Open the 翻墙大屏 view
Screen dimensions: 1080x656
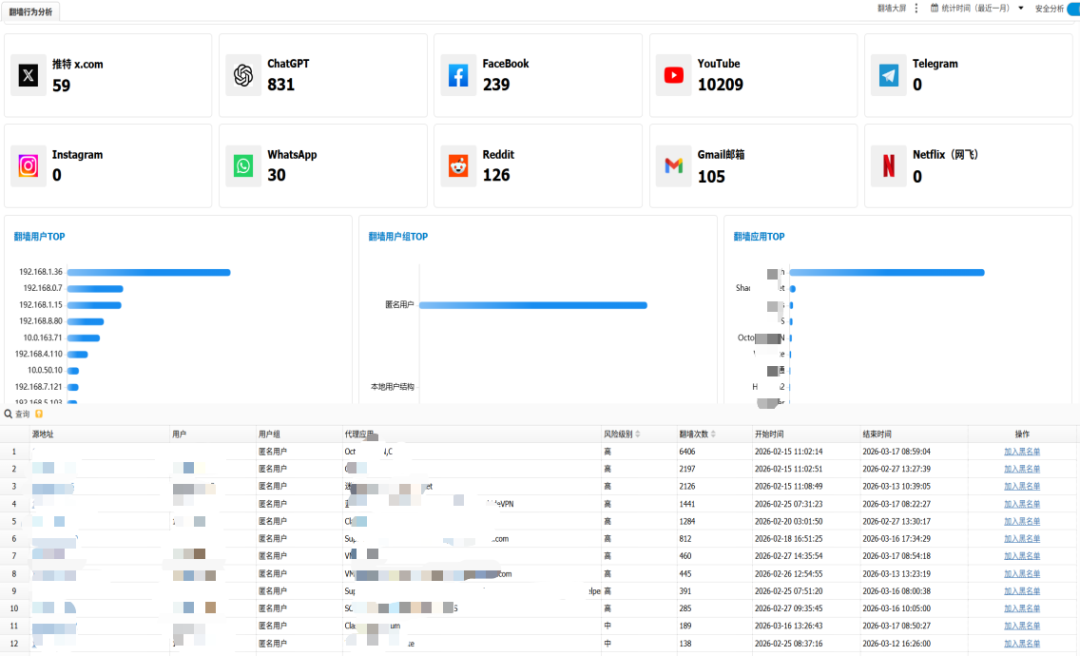[891, 8]
